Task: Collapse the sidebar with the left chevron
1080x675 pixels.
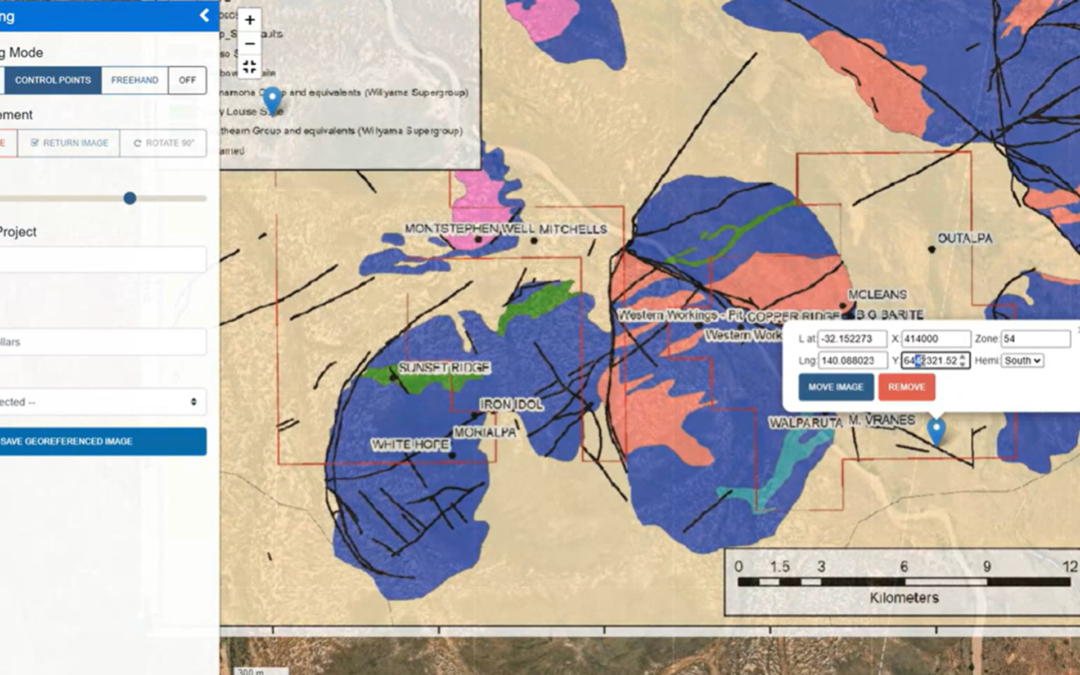Action: pos(203,16)
